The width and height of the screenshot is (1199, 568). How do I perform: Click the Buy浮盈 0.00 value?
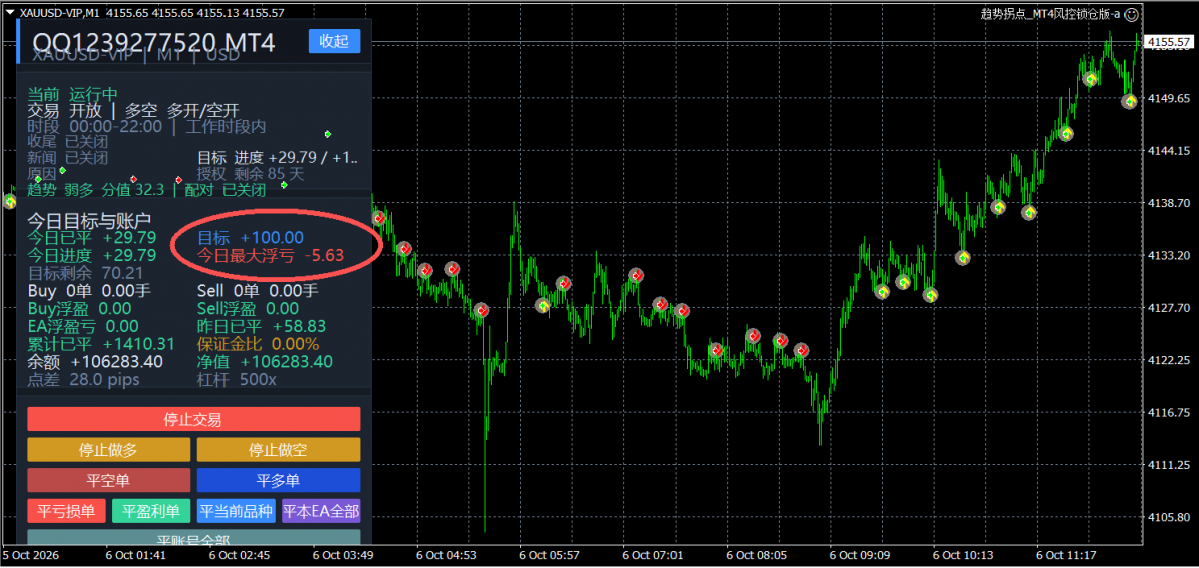(80, 308)
